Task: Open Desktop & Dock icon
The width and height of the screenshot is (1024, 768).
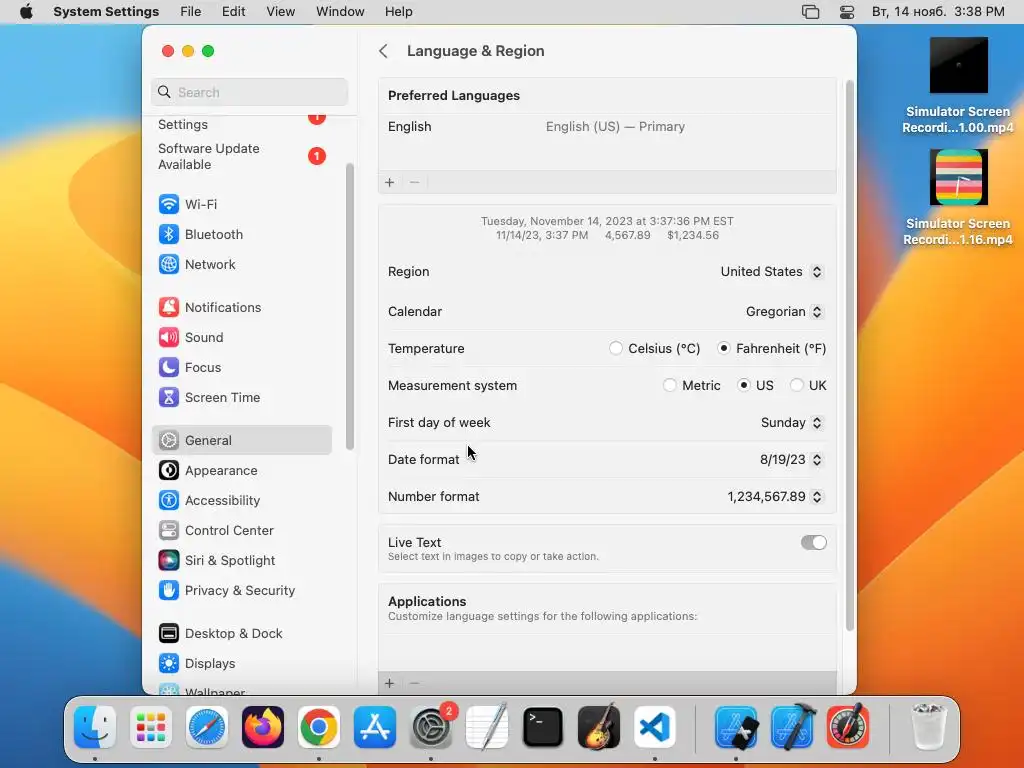Action: pos(168,633)
